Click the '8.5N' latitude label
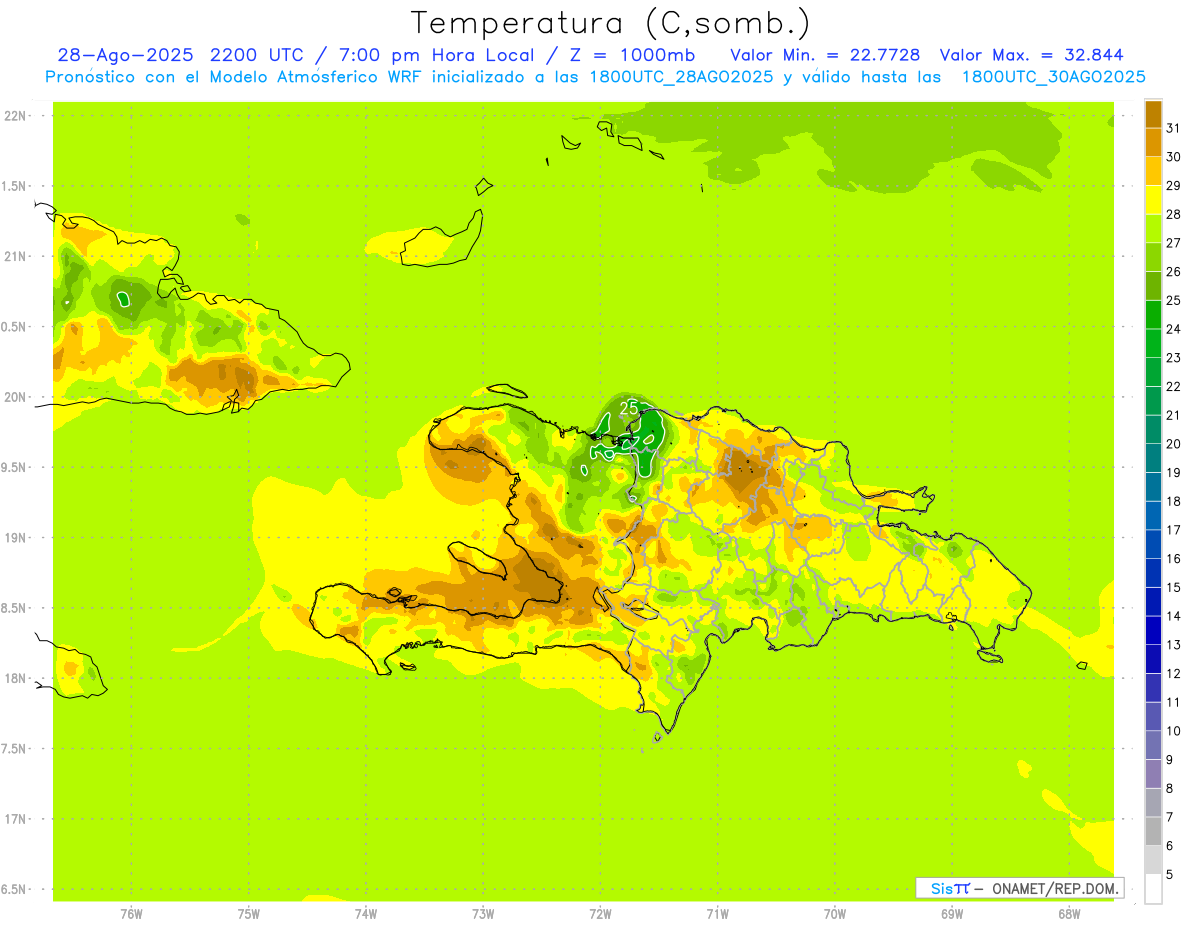This screenshot has width=1200, height=927. pyautogui.click(x=15, y=608)
